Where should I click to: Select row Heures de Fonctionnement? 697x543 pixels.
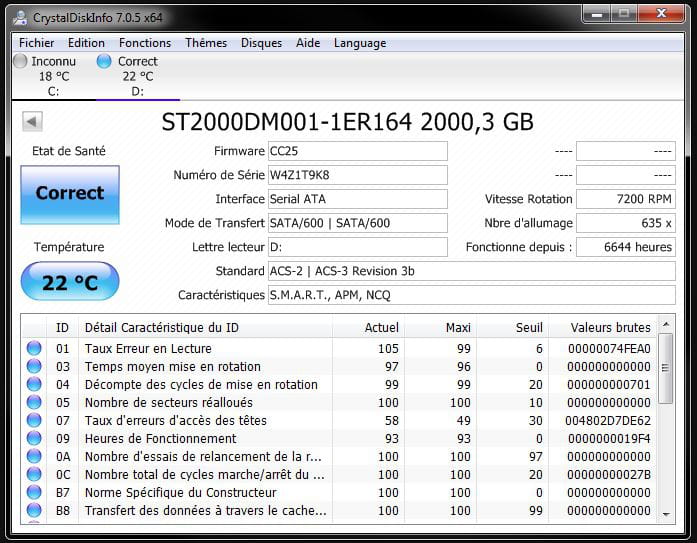(x=340, y=439)
